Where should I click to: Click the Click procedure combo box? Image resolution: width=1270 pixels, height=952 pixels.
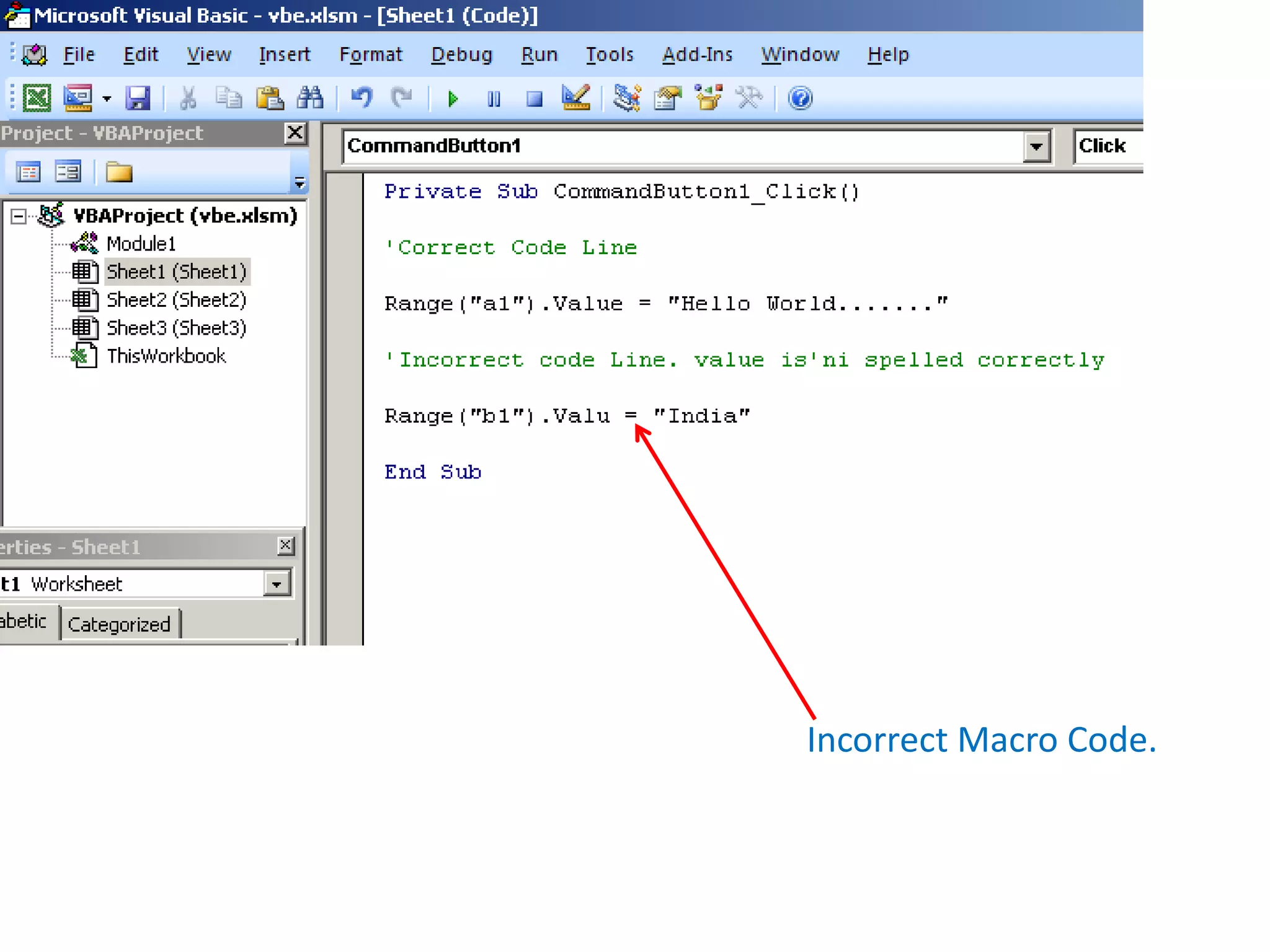1108,146
